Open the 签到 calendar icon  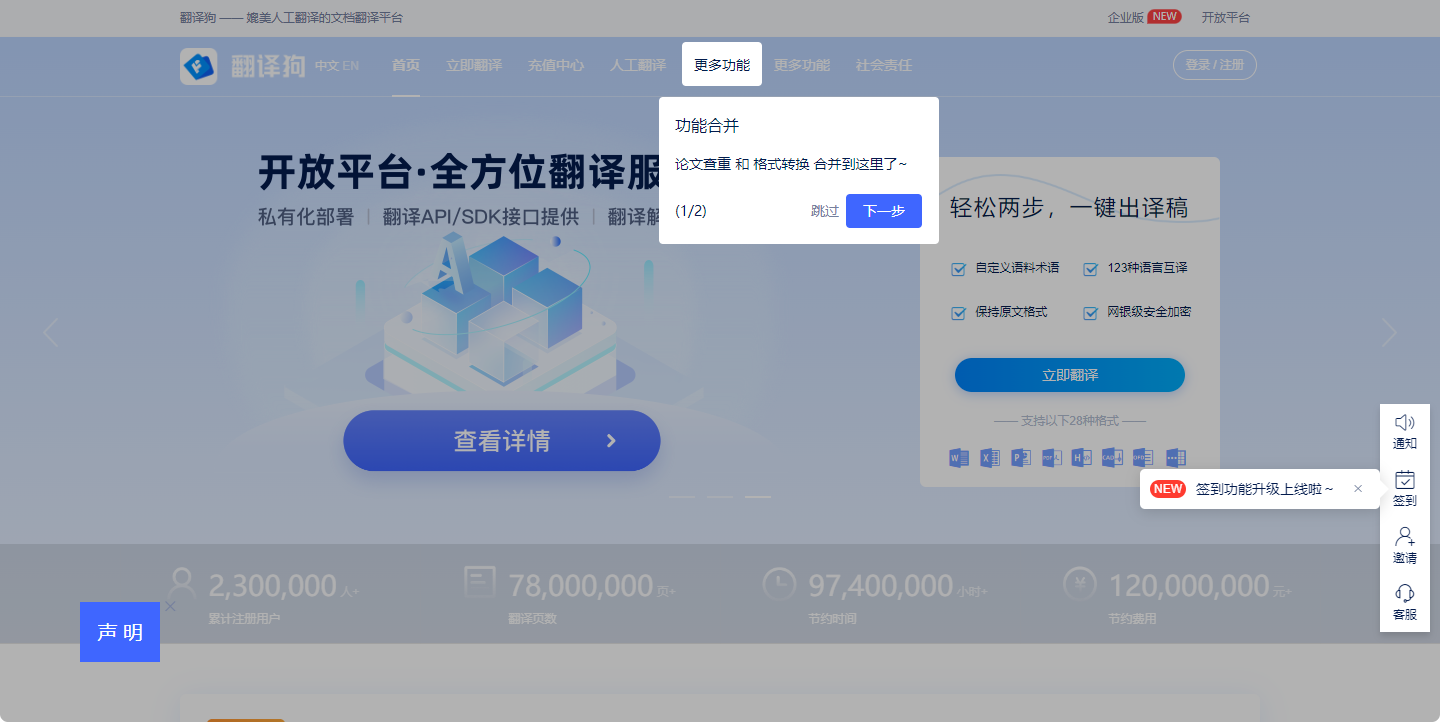(x=1405, y=480)
